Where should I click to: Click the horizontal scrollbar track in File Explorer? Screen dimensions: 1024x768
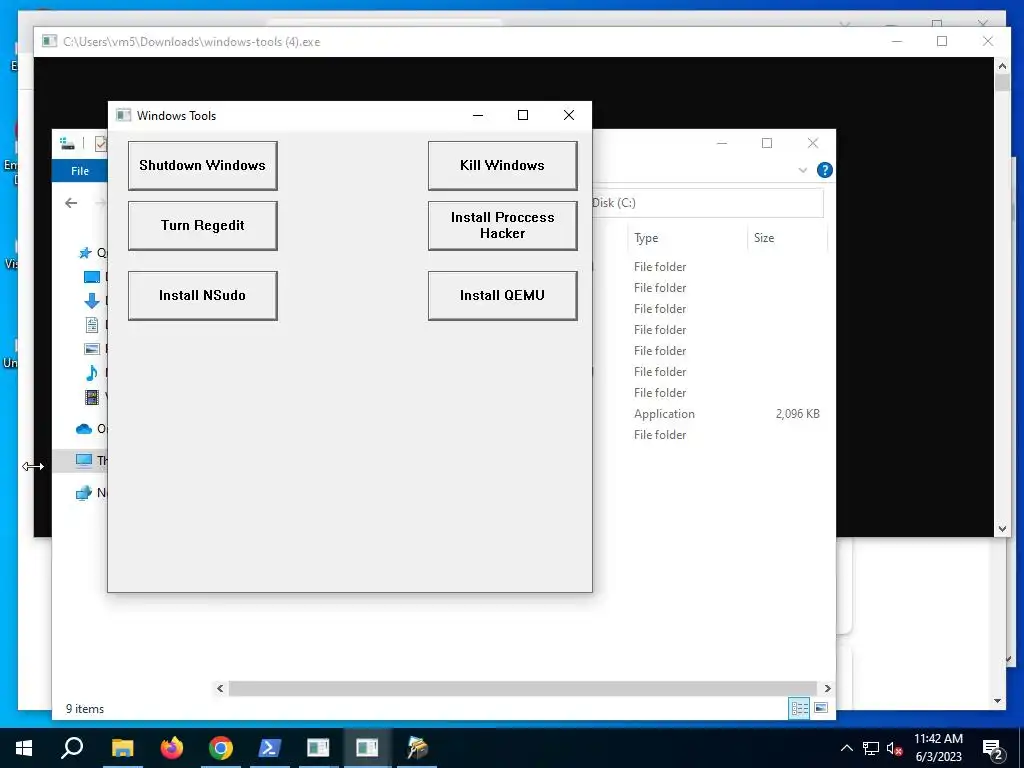tap(522, 688)
